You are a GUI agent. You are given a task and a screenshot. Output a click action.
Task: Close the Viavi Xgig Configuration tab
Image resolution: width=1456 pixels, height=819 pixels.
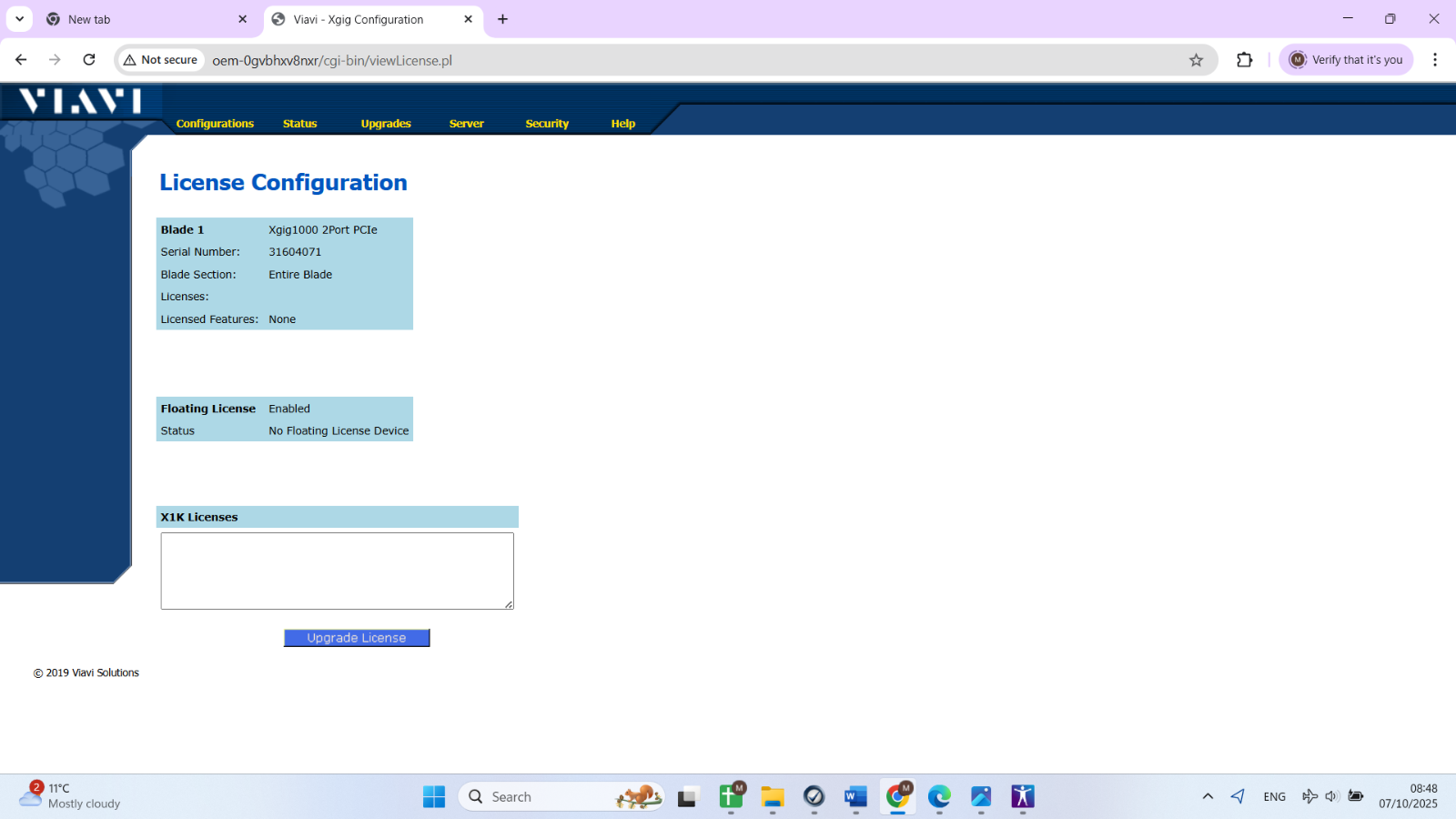click(x=468, y=19)
